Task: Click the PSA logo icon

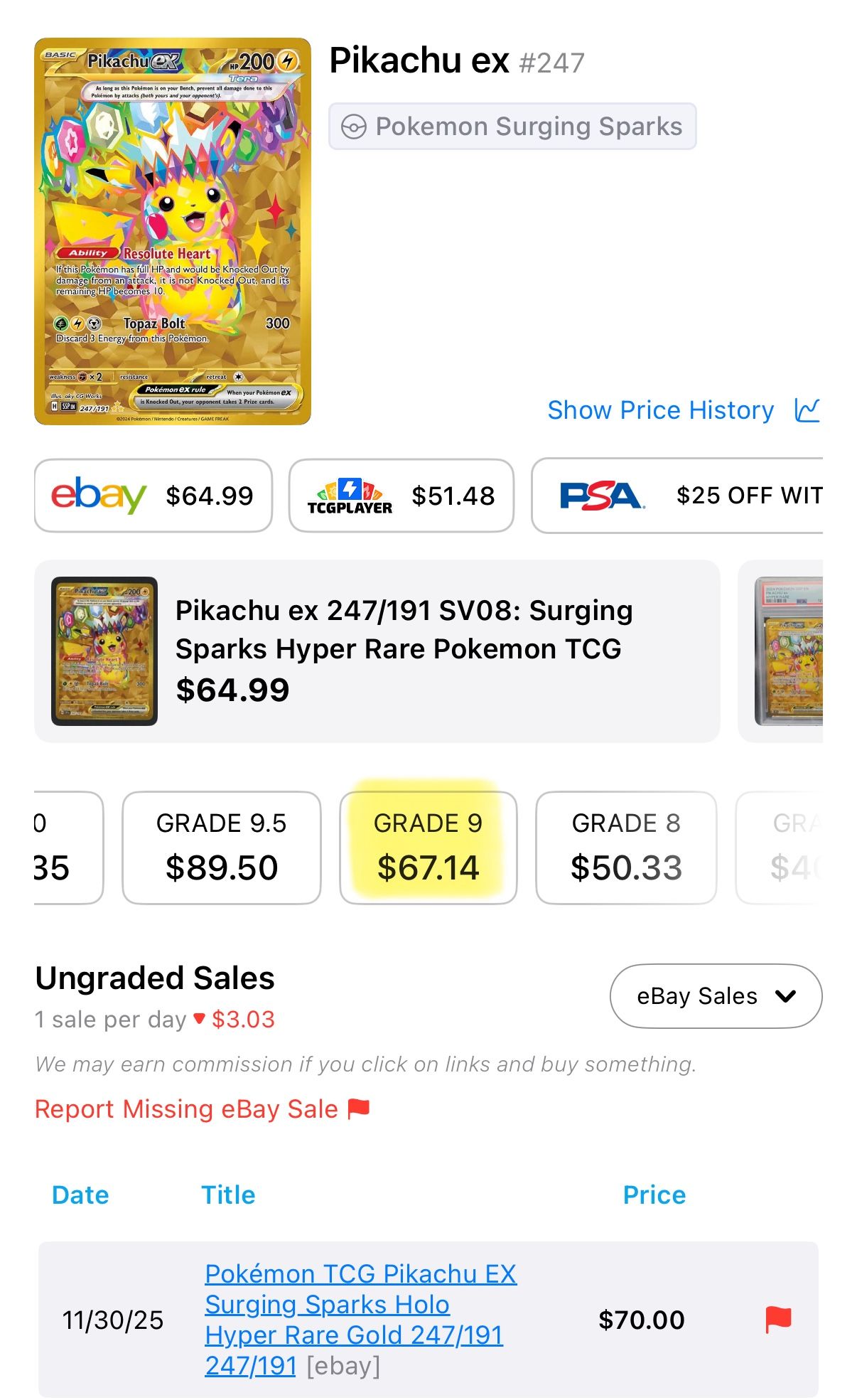Action: coord(601,496)
